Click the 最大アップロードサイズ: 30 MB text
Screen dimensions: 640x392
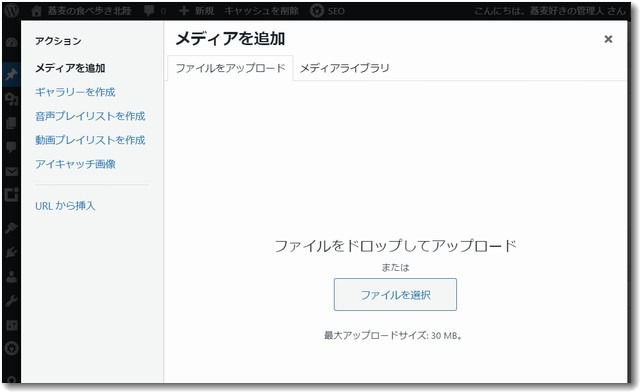click(x=393, y=336)
